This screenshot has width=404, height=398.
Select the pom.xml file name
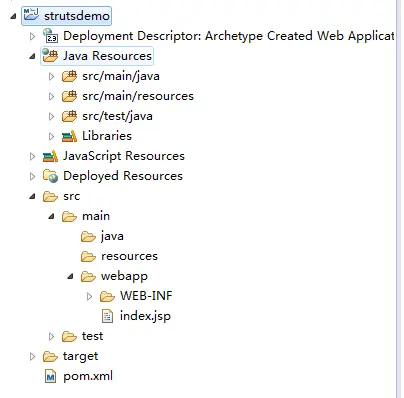(x=88, y=376)
